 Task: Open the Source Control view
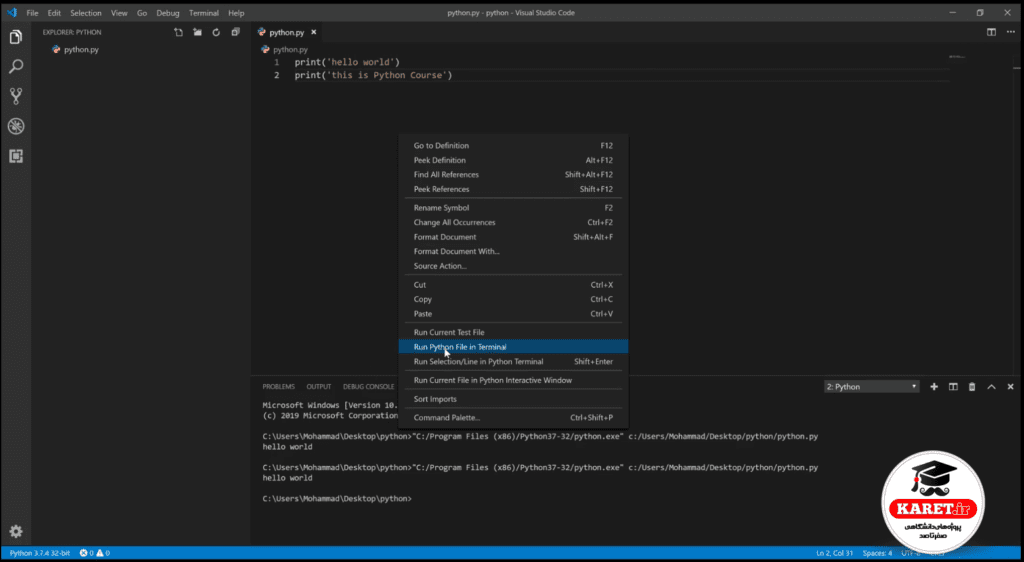(16, 96)
